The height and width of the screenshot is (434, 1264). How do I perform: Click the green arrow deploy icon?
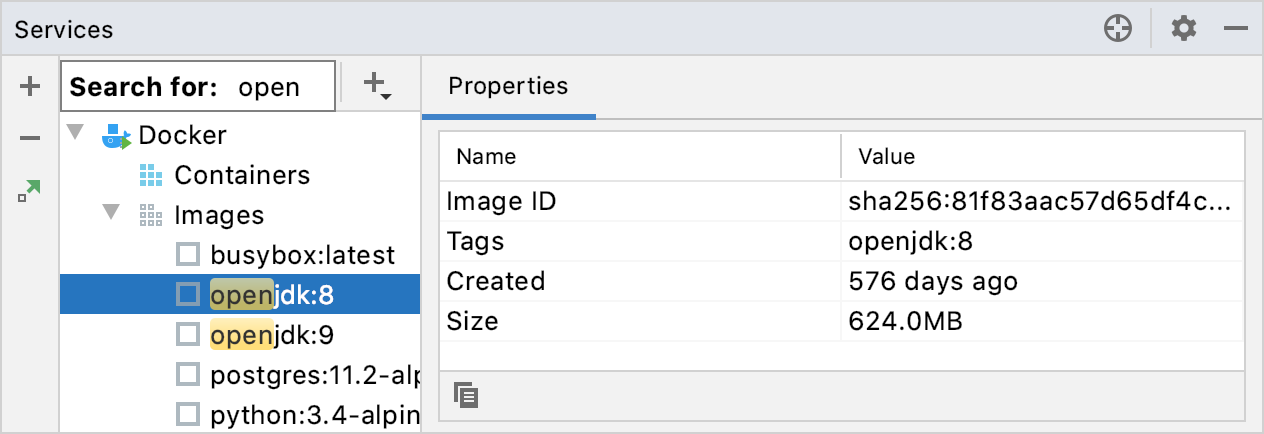29,190
